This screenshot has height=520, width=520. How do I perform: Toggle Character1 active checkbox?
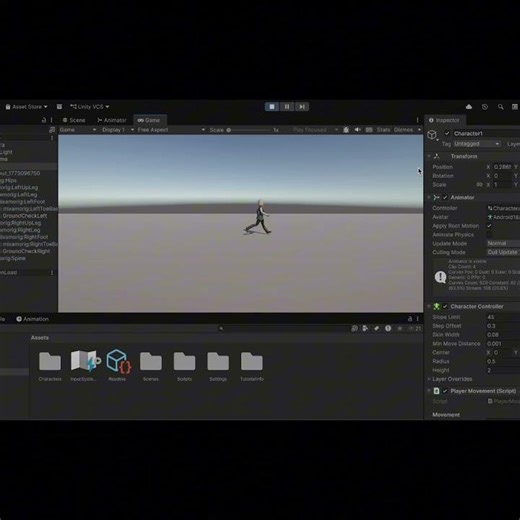tap(447, 133)
